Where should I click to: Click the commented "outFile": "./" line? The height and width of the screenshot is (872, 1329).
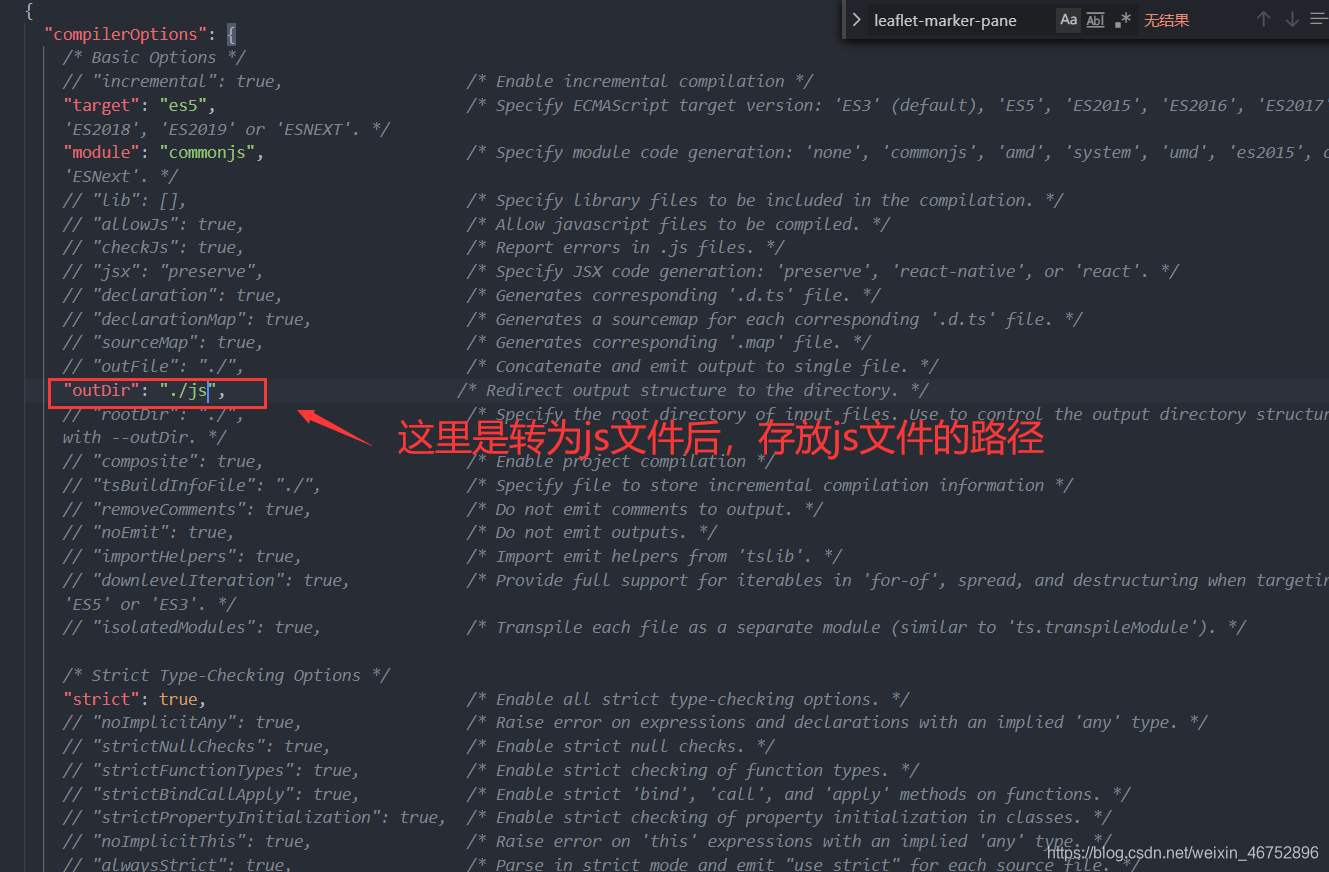[x=154, y=366]
